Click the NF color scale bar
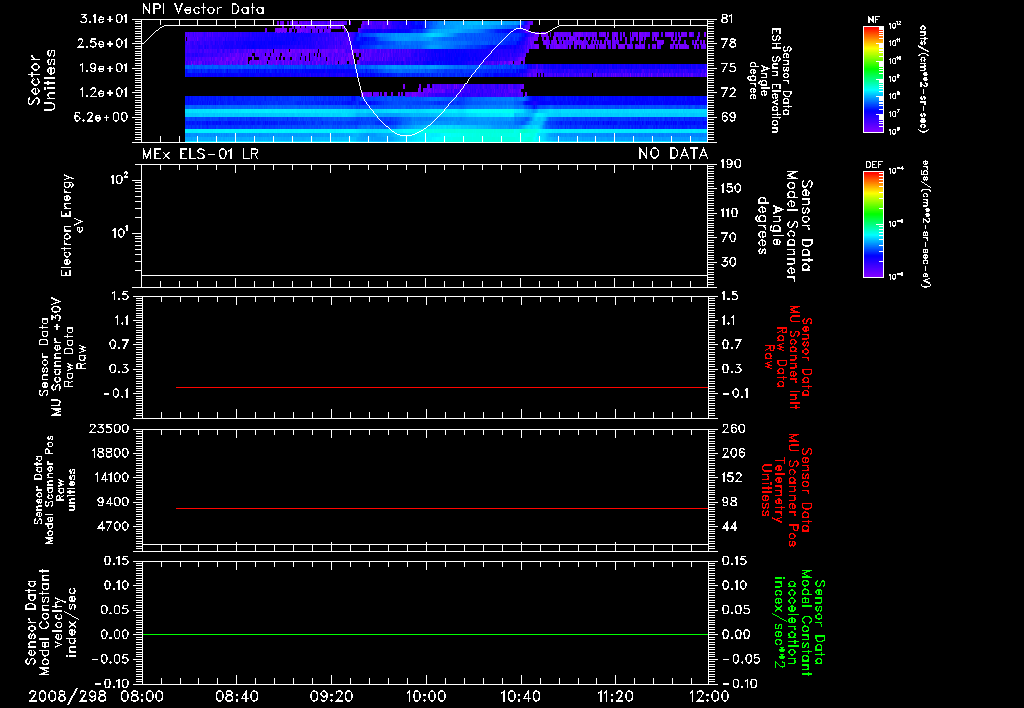 click(874, 78)
